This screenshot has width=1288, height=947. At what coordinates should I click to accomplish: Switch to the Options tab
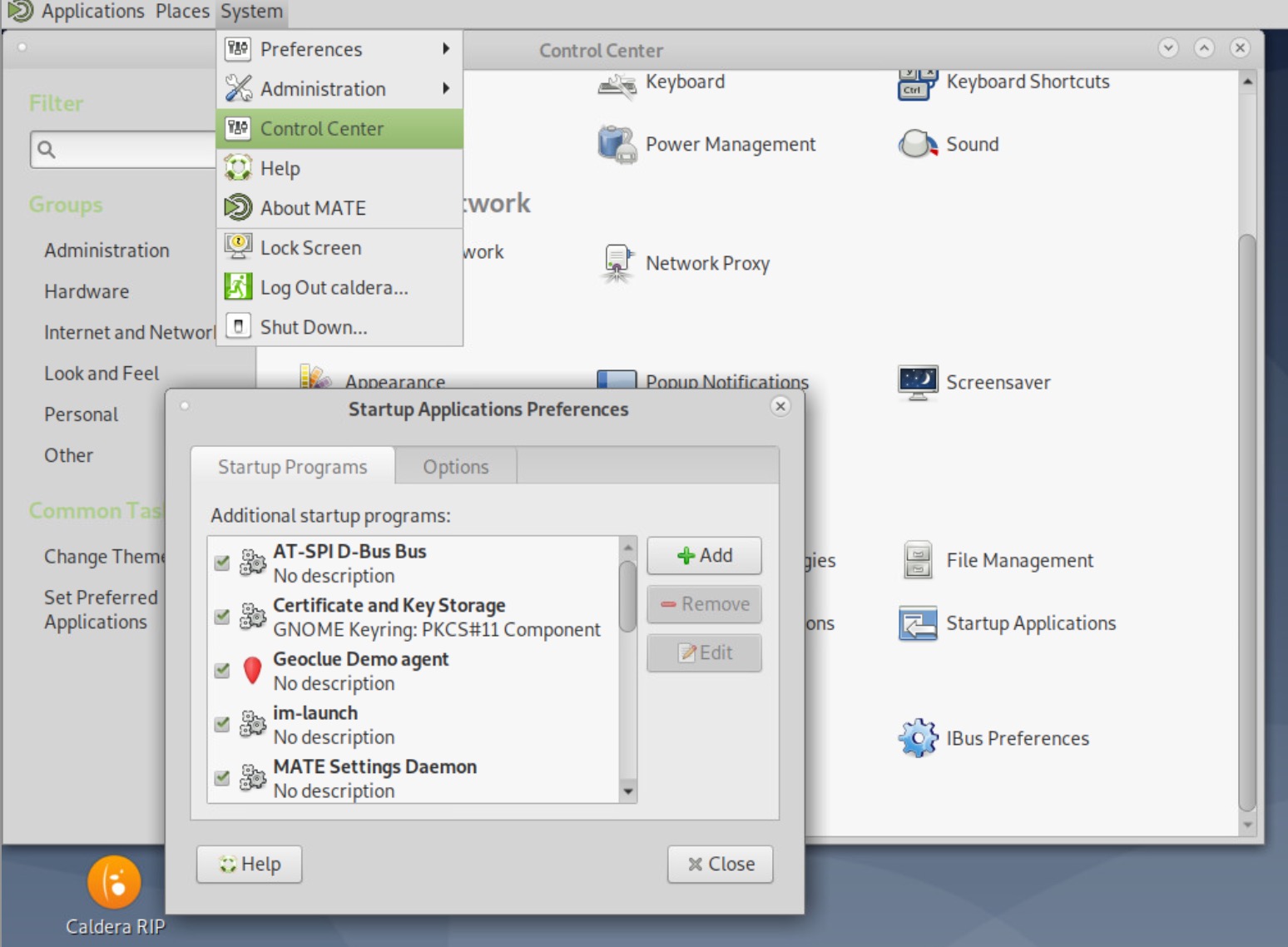455,467
